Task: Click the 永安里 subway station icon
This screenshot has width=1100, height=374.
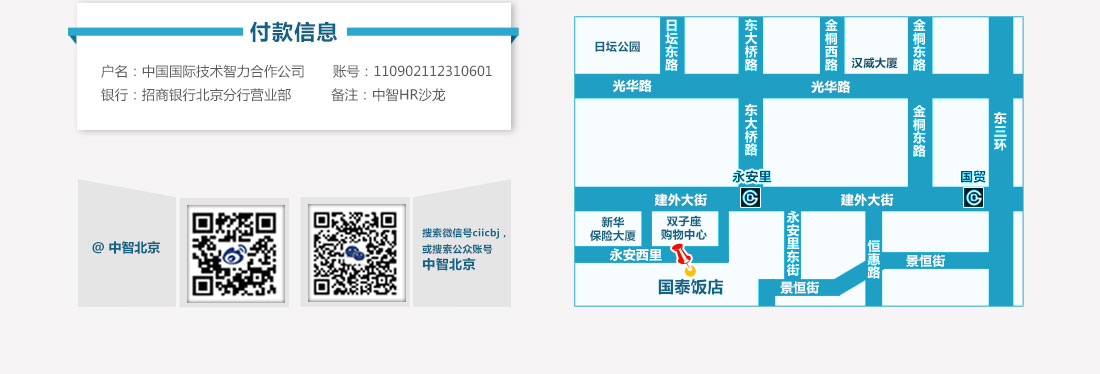Action: [x=751, y=199]
